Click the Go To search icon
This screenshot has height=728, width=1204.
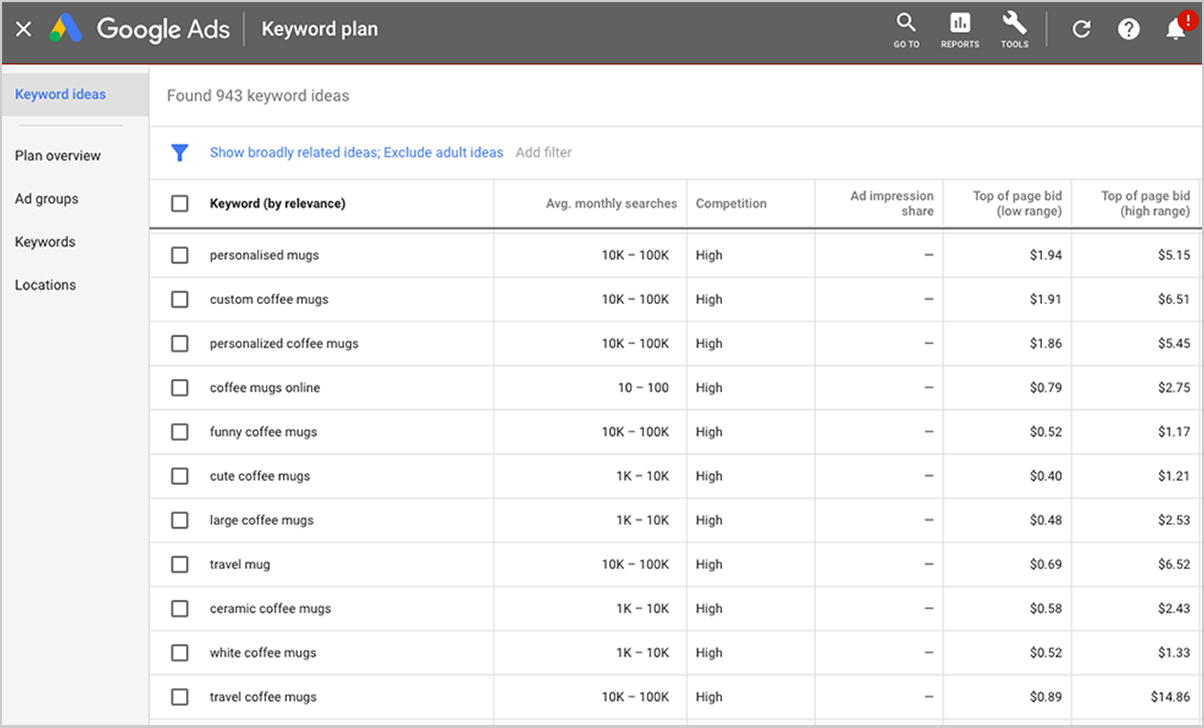click(906, 29)
